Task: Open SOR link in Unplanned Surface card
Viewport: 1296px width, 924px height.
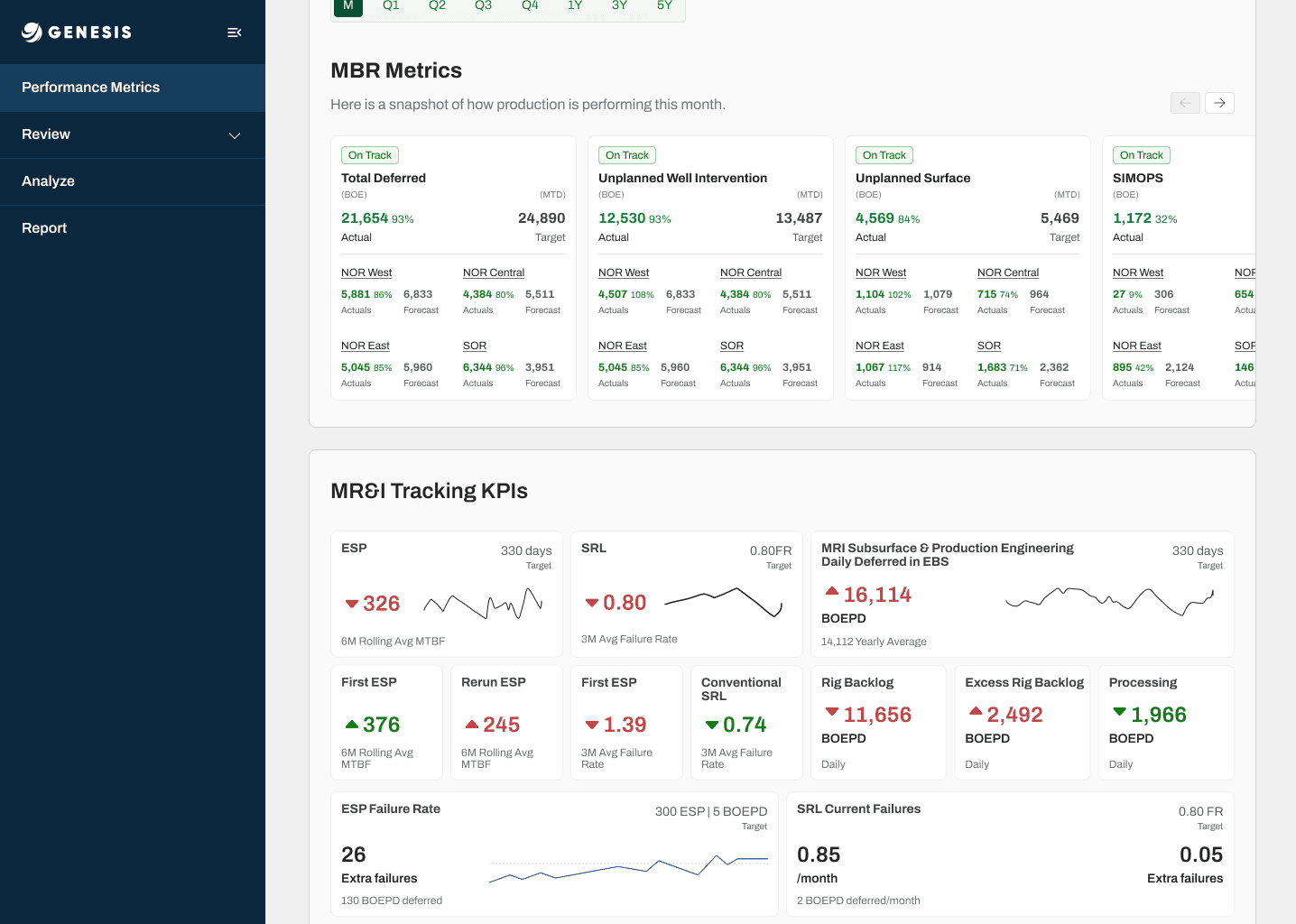Action: (989, 346)
